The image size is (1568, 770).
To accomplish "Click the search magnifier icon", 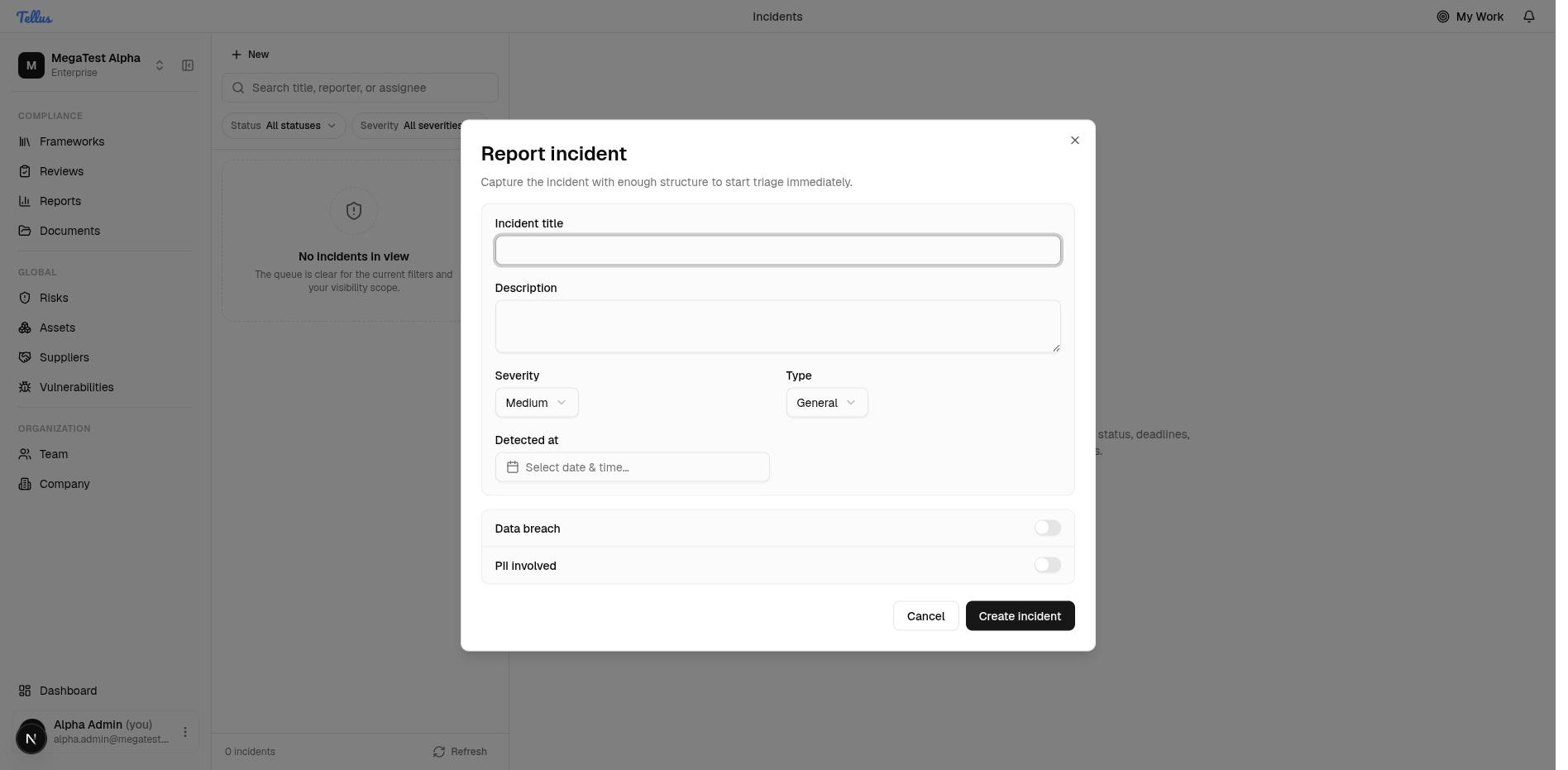I will coord(238,88).
